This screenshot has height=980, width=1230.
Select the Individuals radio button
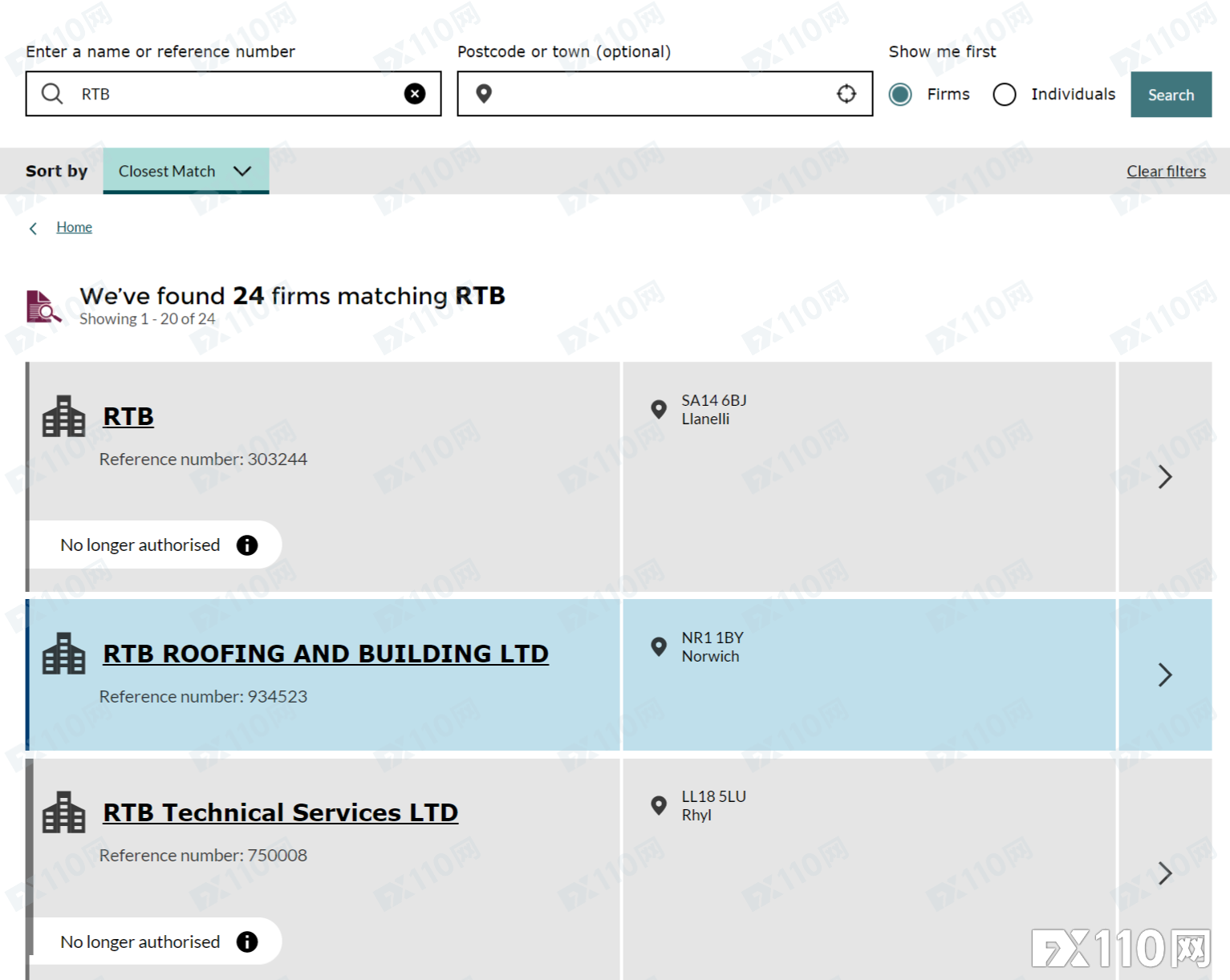pos(1005,95)
